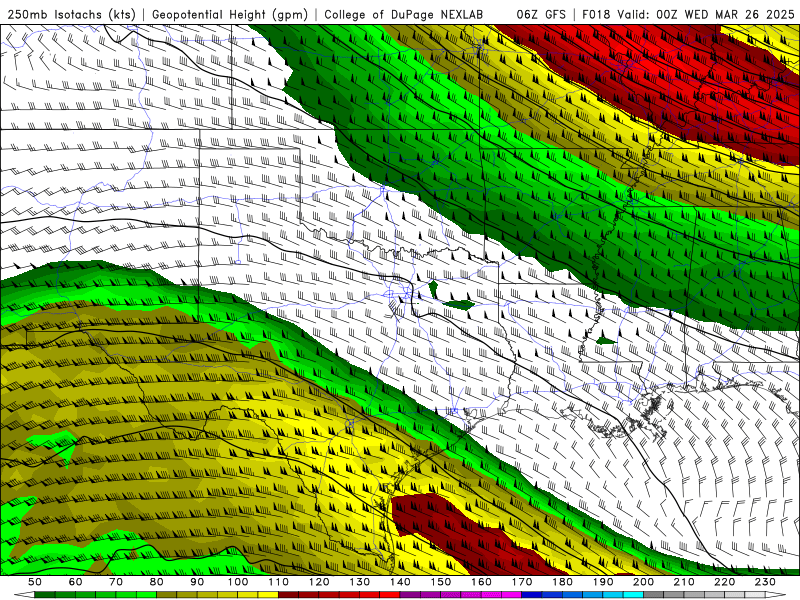Click legend value 120

(x=319, y=582)
